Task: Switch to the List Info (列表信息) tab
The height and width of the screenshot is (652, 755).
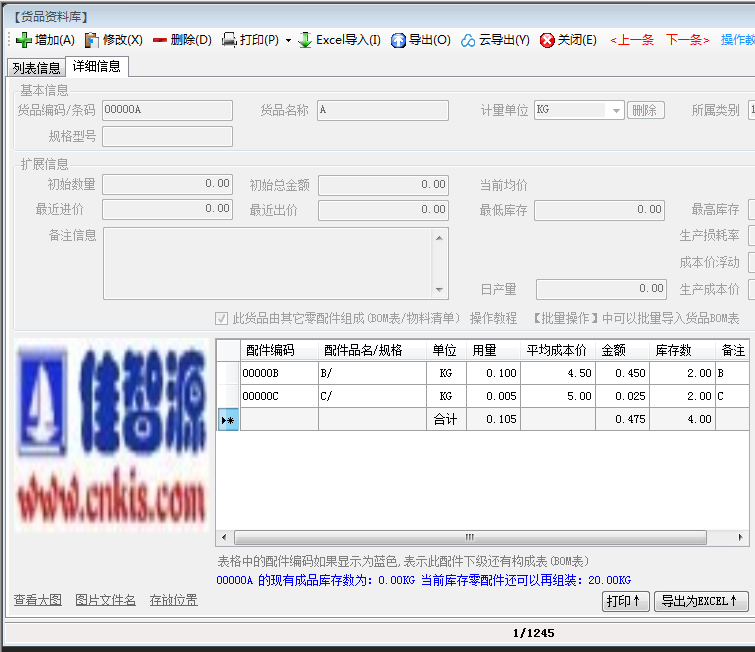Action: [x=36, y=67]
